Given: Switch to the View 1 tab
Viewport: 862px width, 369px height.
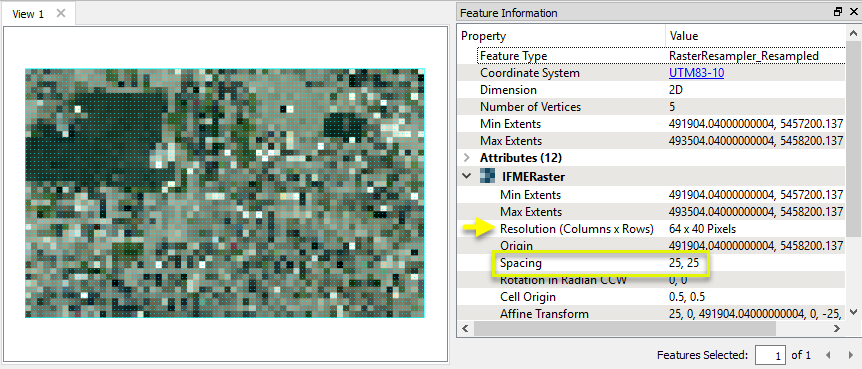Looking at the screenshot, I should (x=28, y=14).
